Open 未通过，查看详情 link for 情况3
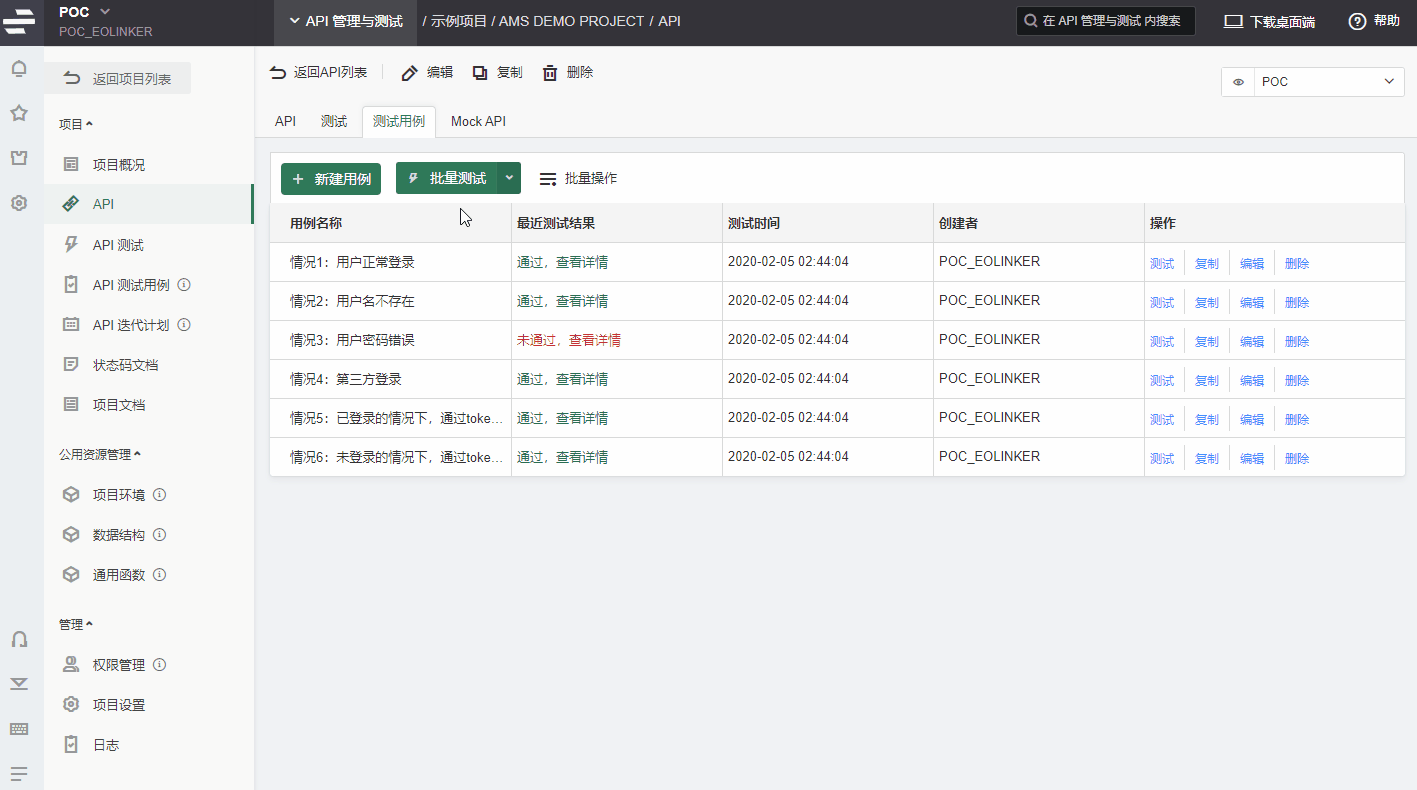Screen dimensions: 1417x790 click(x=568, y=340)
